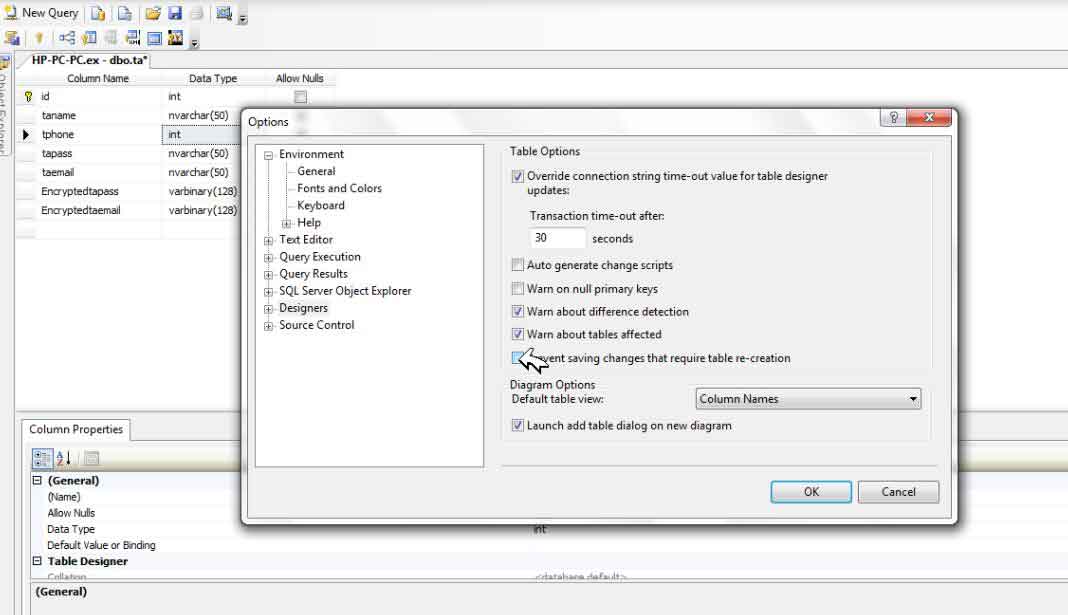
Task: Switch Column Properties to Categorized view
Action: pos(42,458)
